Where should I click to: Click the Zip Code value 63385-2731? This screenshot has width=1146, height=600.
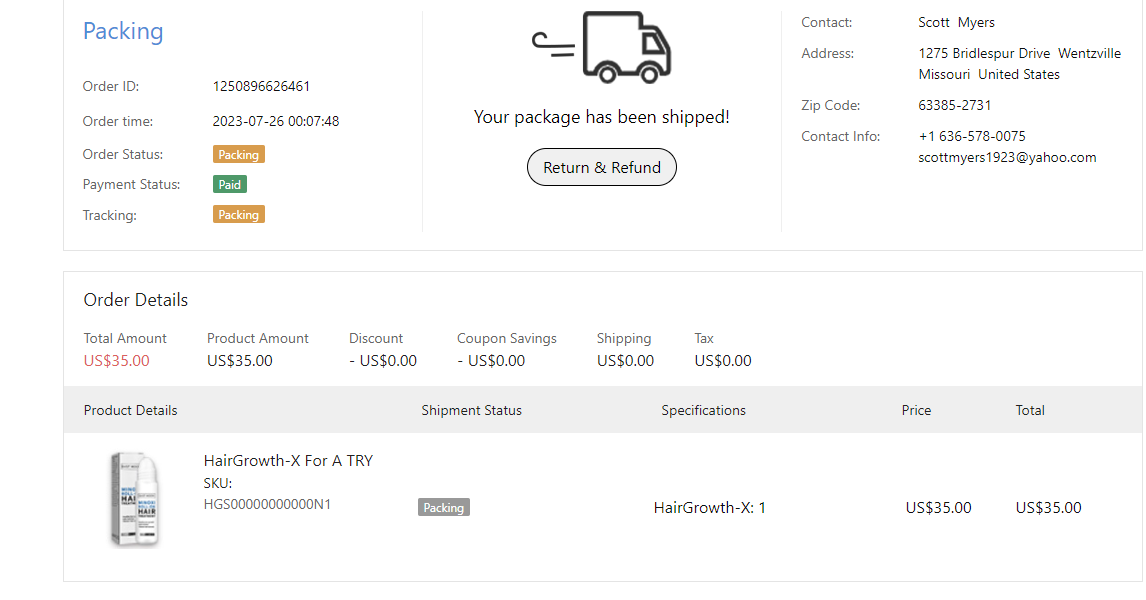(955, 105)
